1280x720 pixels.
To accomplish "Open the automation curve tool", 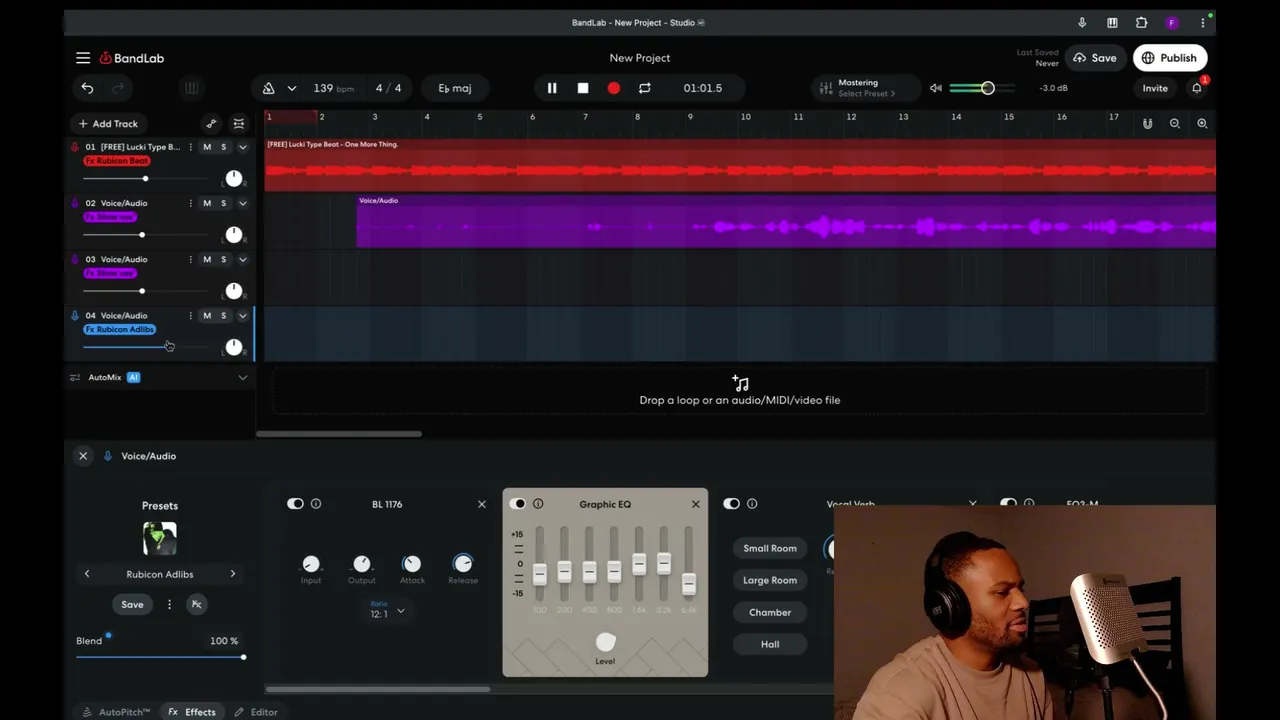I will [211, 124].
